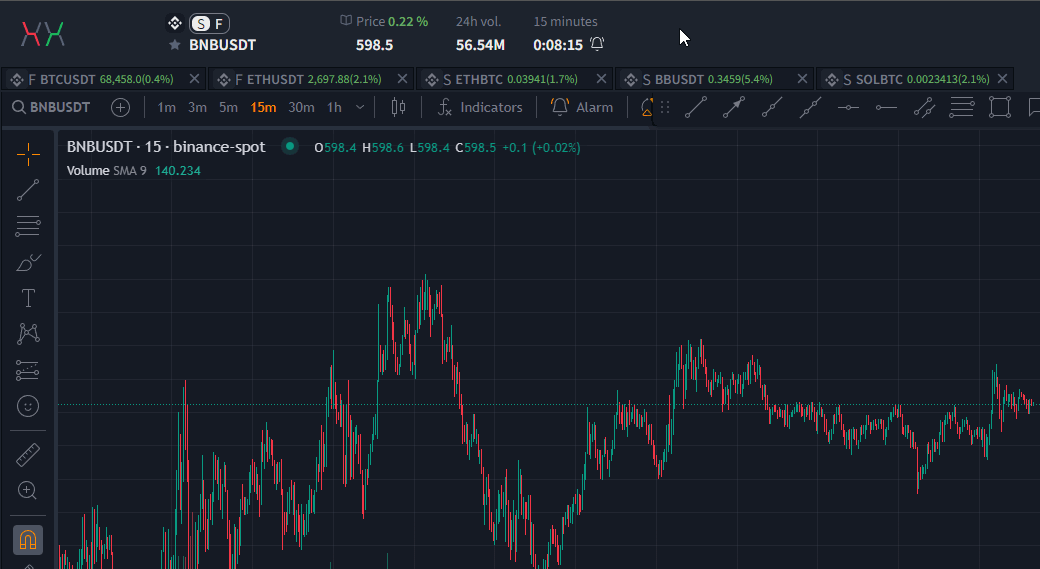The width and height of the screenshot is (1040, 569).
Task: Click the 24h vol. value 56.54M
Action: 480,45
